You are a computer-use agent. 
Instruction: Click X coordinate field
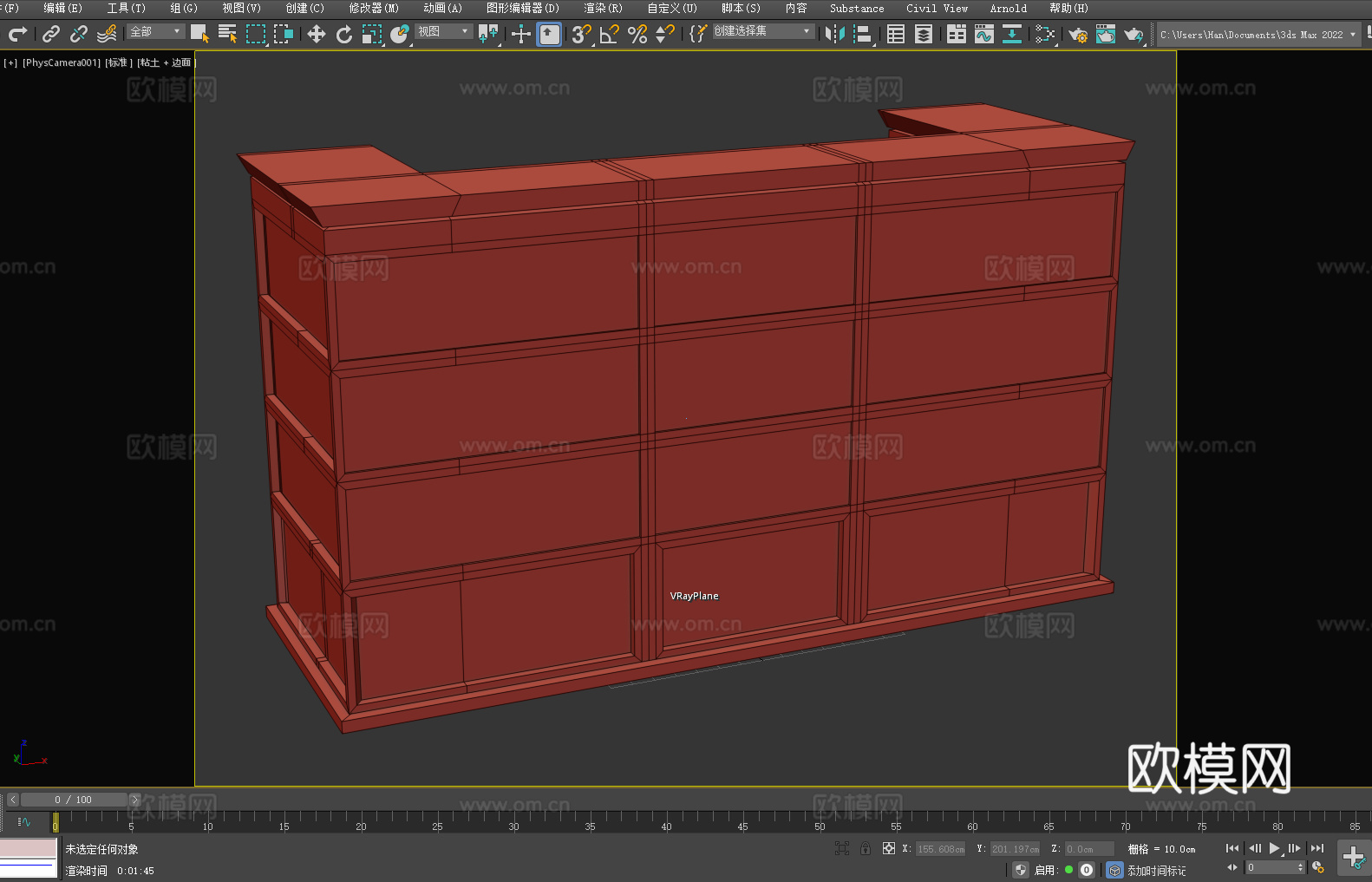click(x=941, y=849)
